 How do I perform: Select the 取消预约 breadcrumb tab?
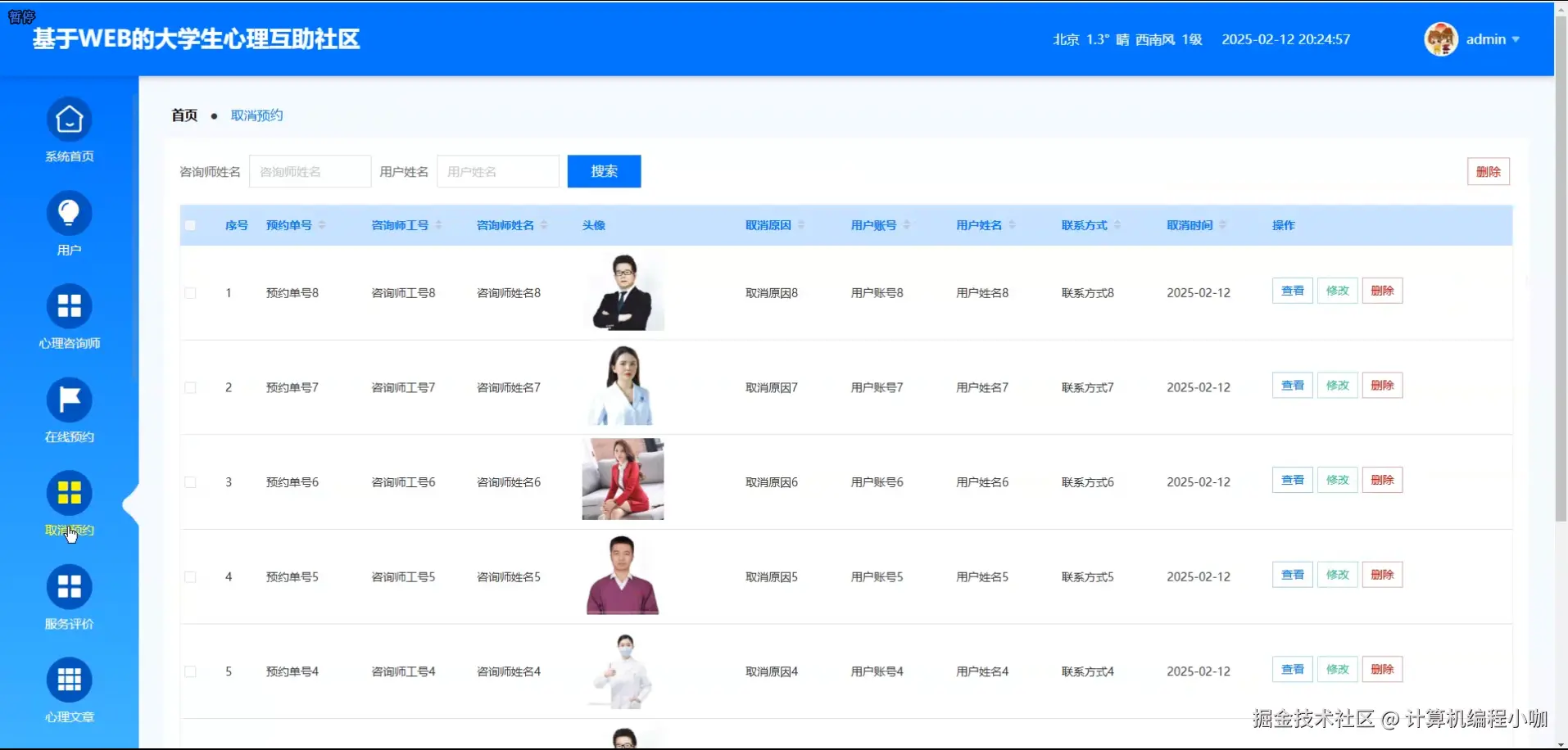coord(256,115)
